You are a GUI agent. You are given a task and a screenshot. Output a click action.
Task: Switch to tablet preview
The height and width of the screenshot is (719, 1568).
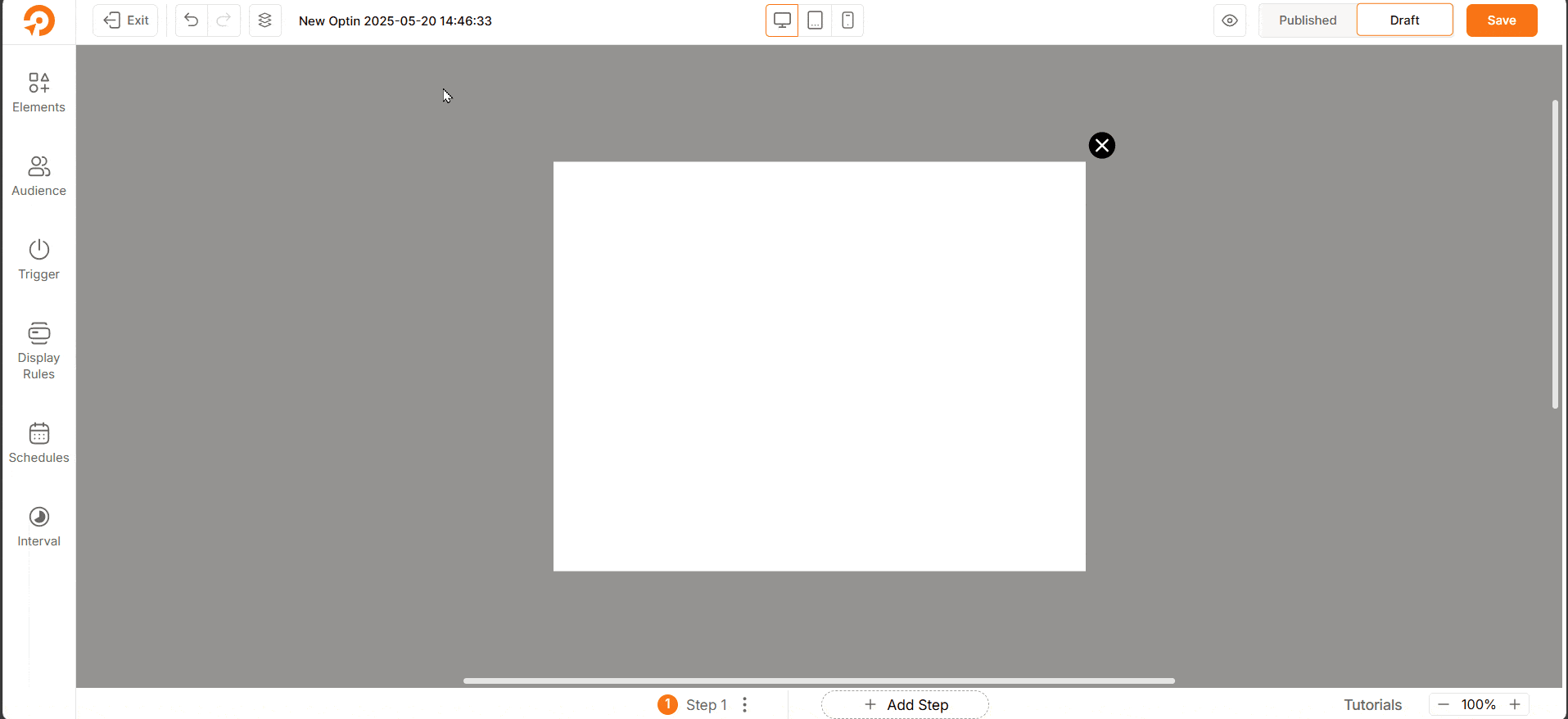click(x=815, y=20)
